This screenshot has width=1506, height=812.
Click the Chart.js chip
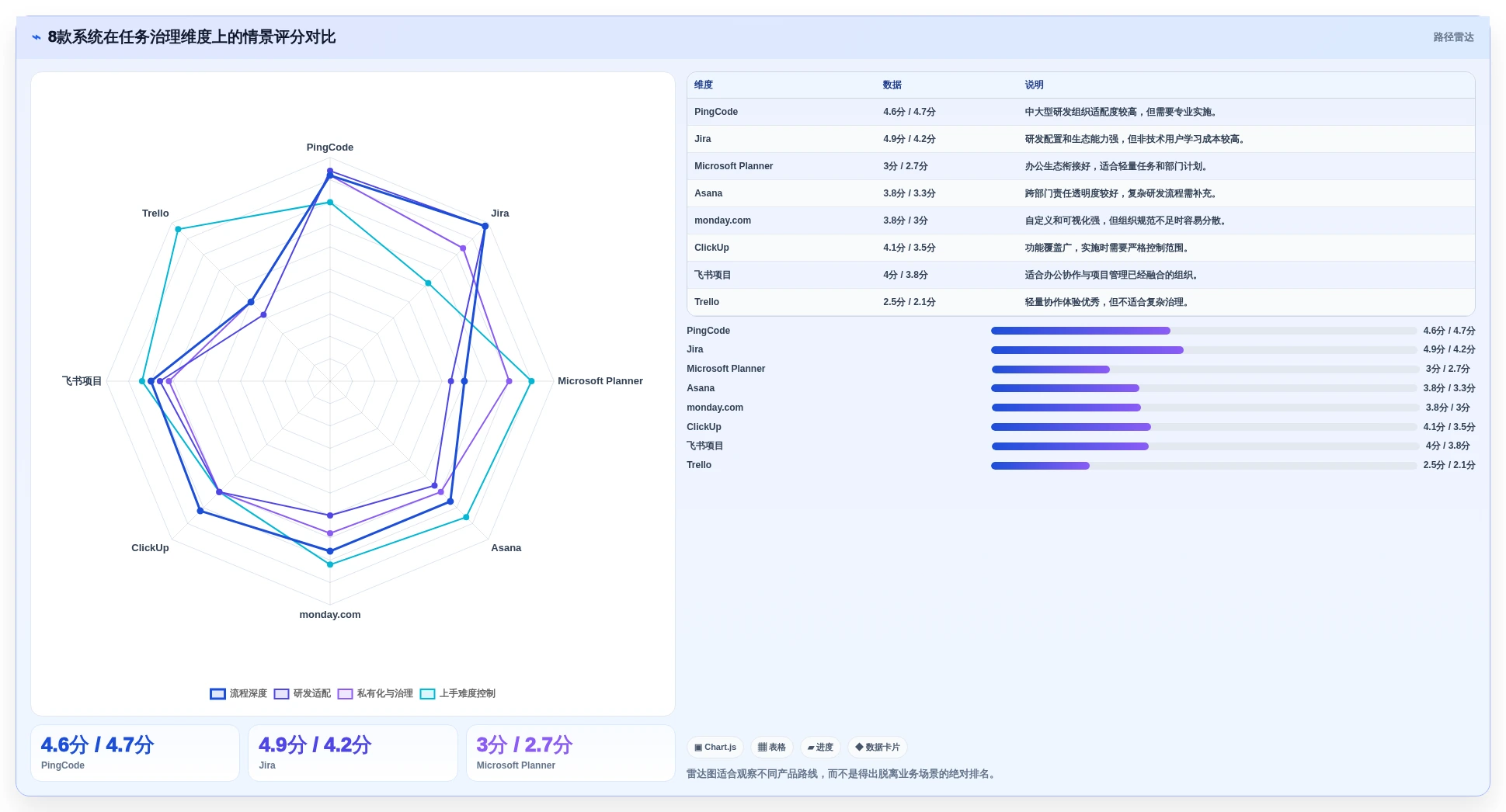pyautogui.click(x=715, y=748)
